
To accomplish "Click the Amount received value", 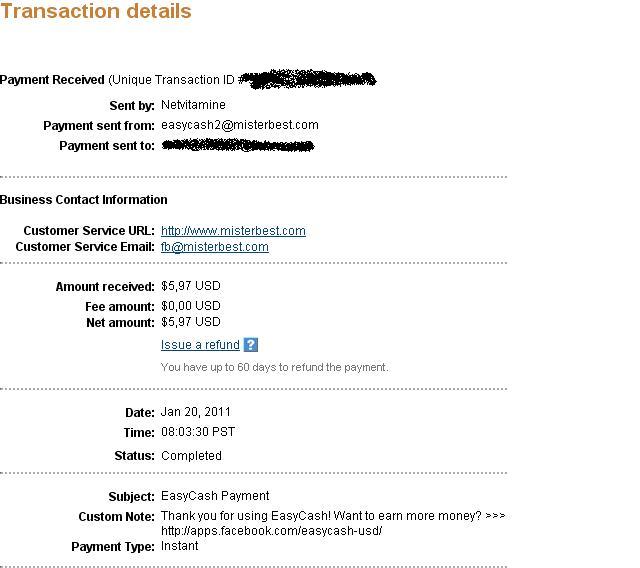I will [190, 287].
